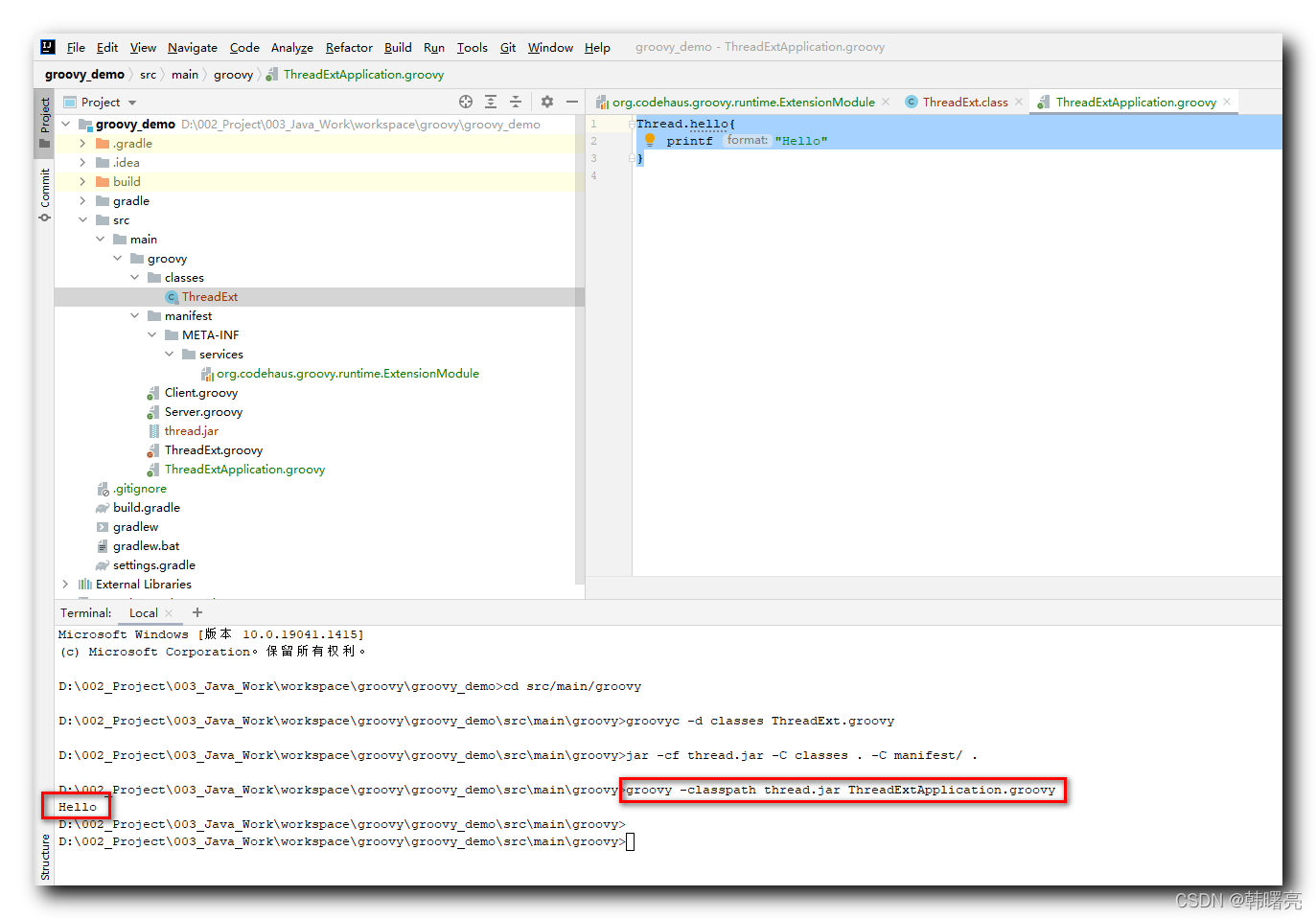Open the Build menu

(398, 47)
